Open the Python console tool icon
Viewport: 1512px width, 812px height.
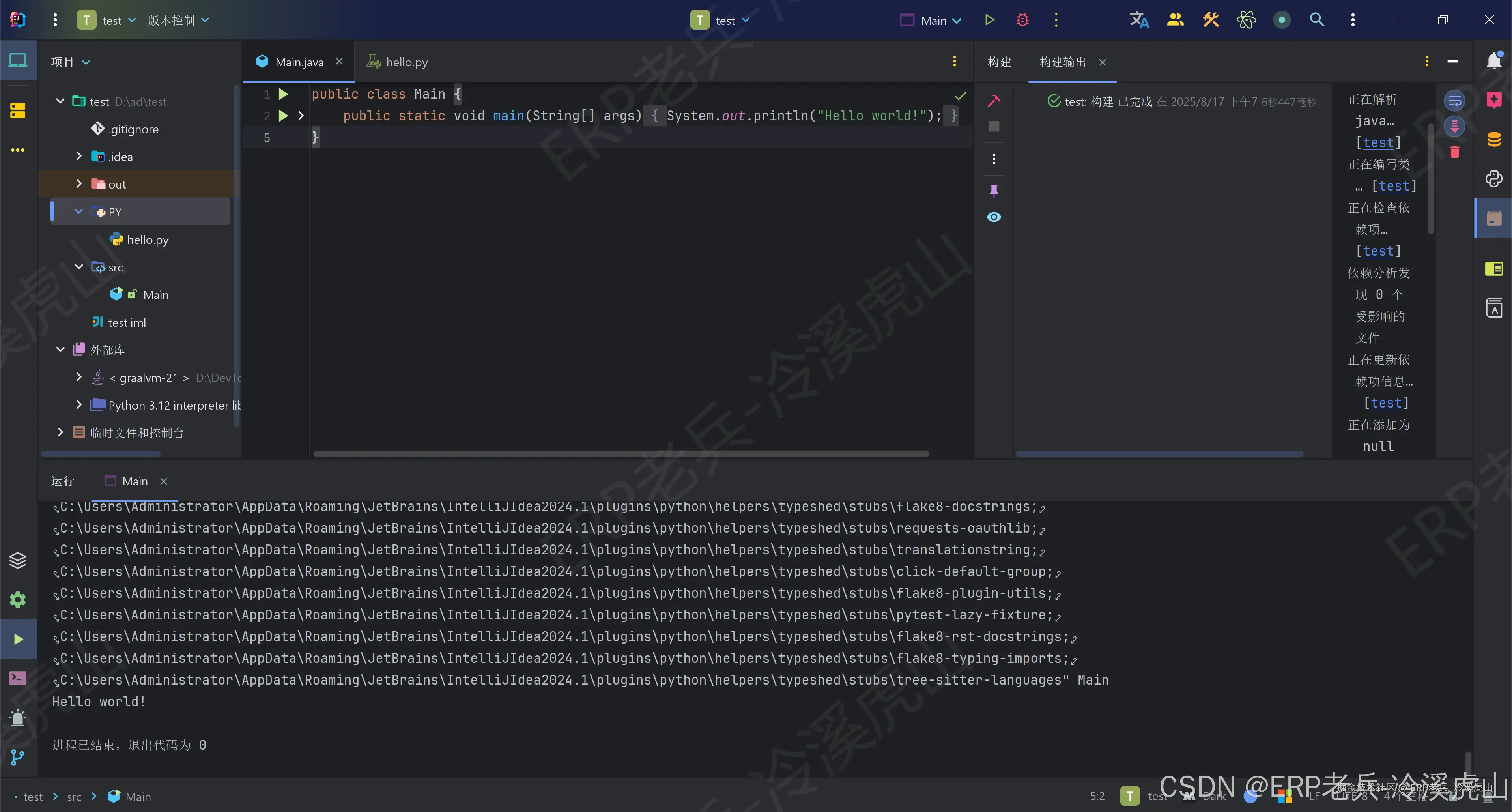1493,178
